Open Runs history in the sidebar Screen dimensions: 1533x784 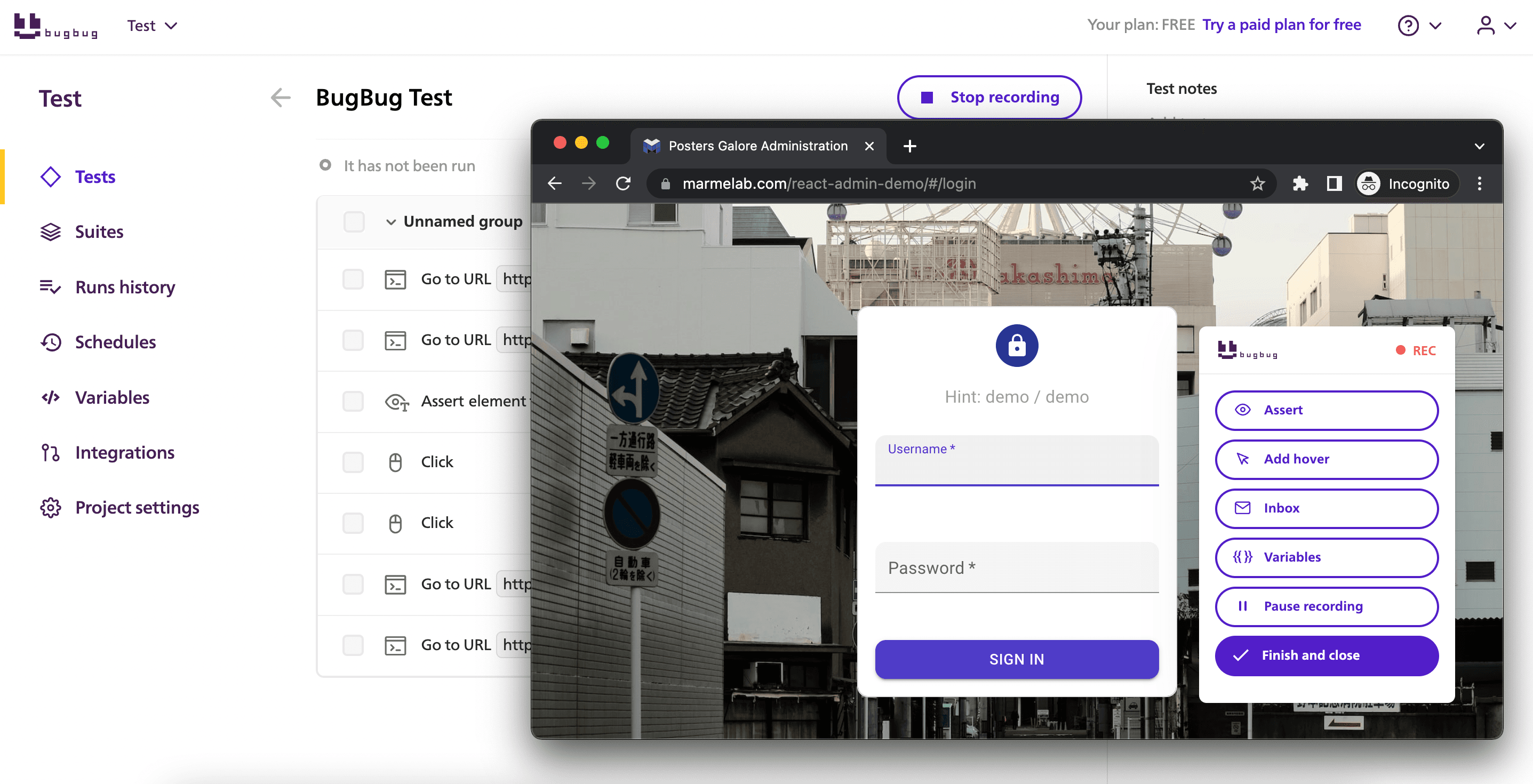(x=125, y=287)
